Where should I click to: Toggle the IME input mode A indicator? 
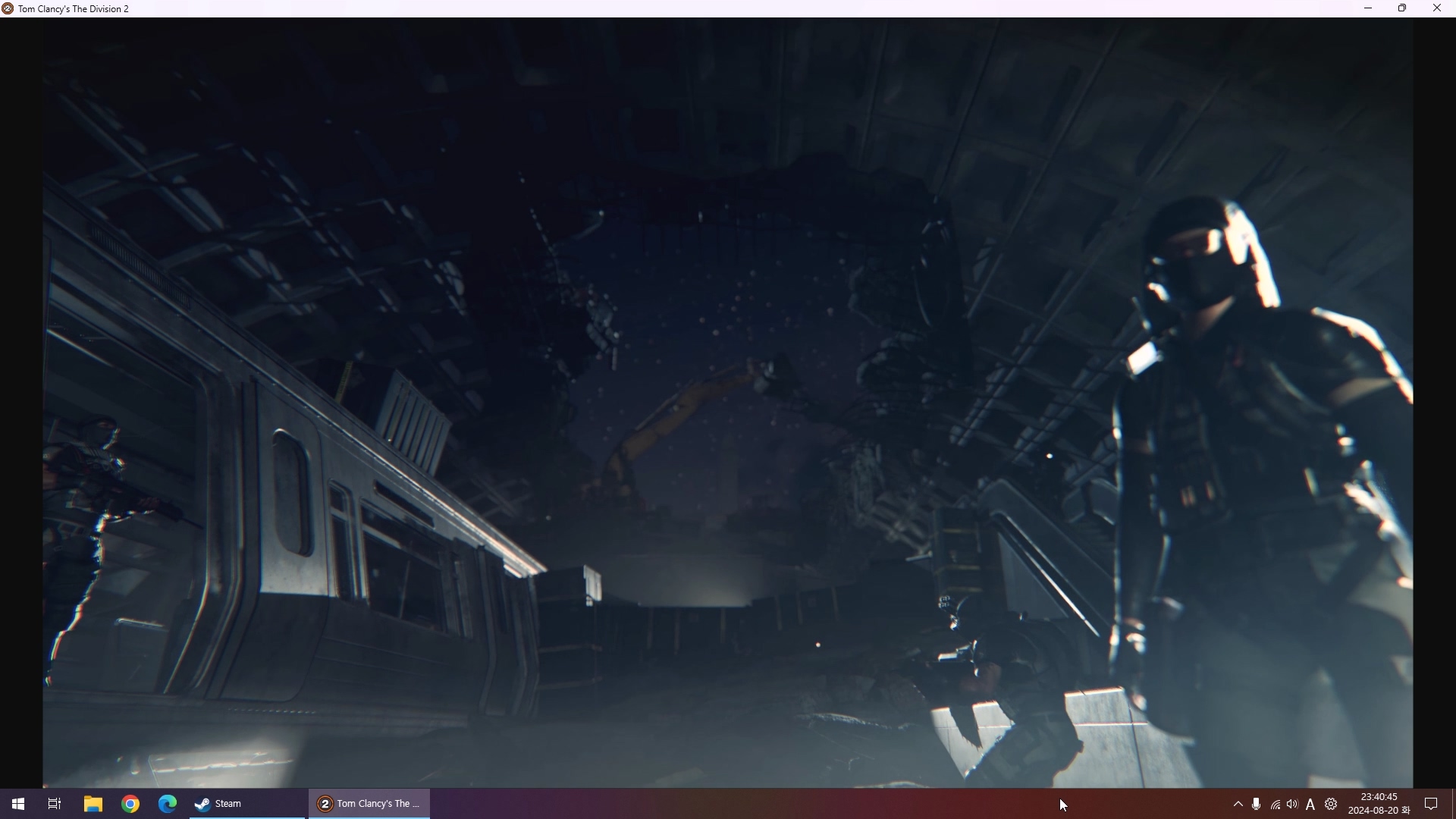[x=1311, y=805]
